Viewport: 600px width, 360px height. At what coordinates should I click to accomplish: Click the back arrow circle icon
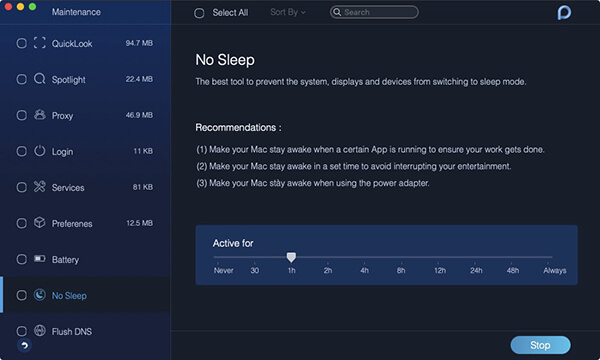click(24, 346)
